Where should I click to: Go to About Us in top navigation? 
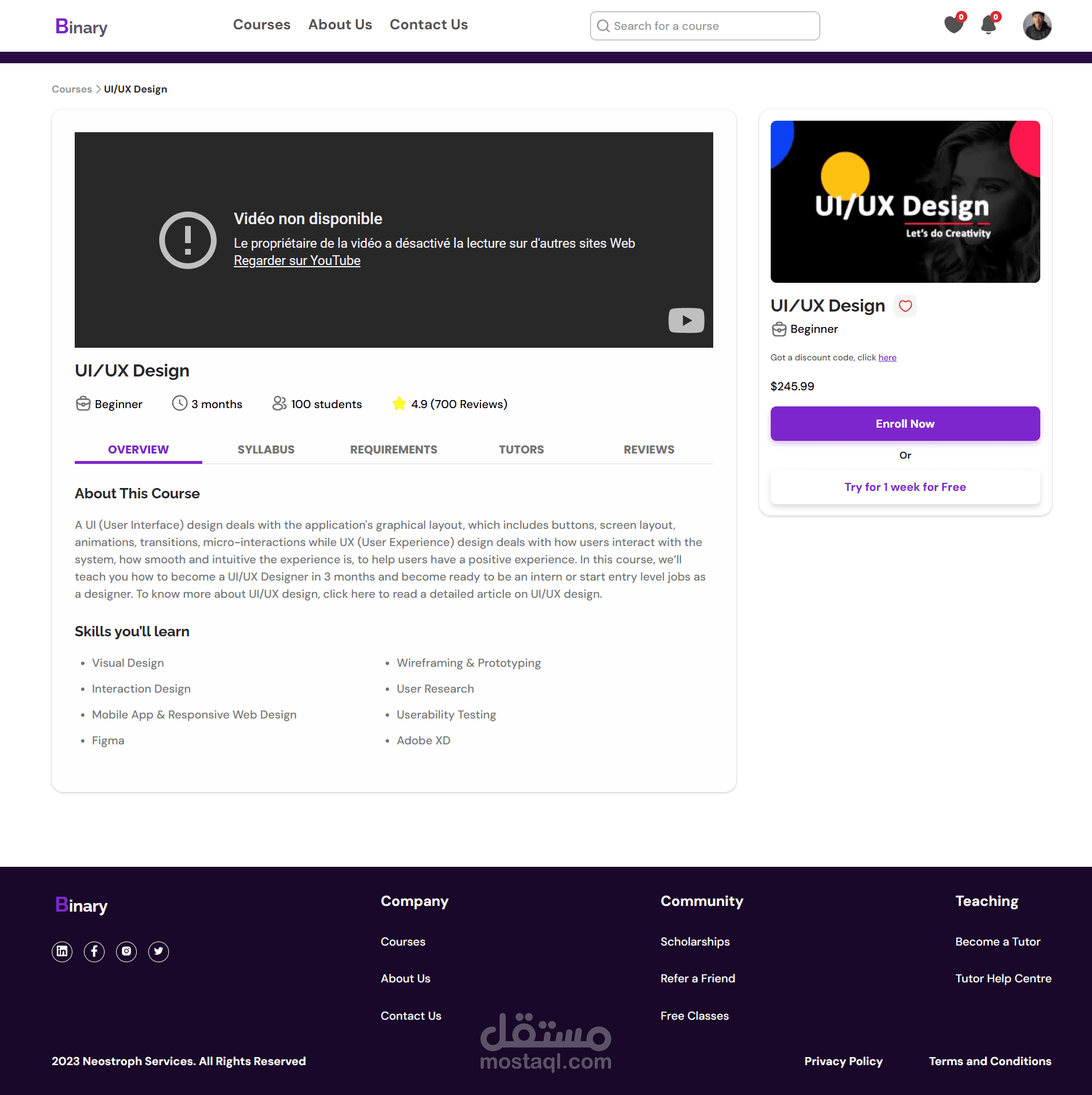pos(340,25)
